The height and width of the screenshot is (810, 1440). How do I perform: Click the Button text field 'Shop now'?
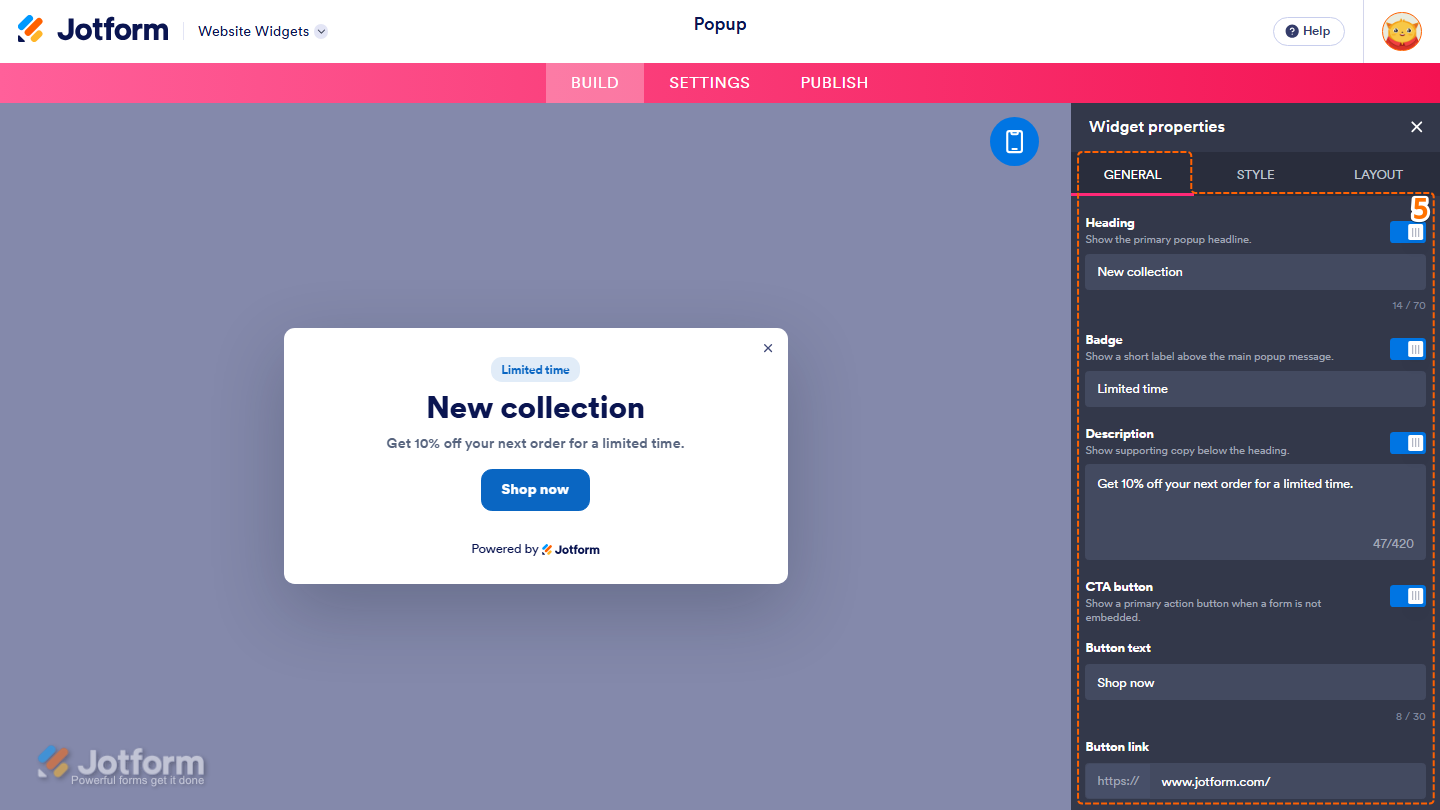[x=1255, y=682]
